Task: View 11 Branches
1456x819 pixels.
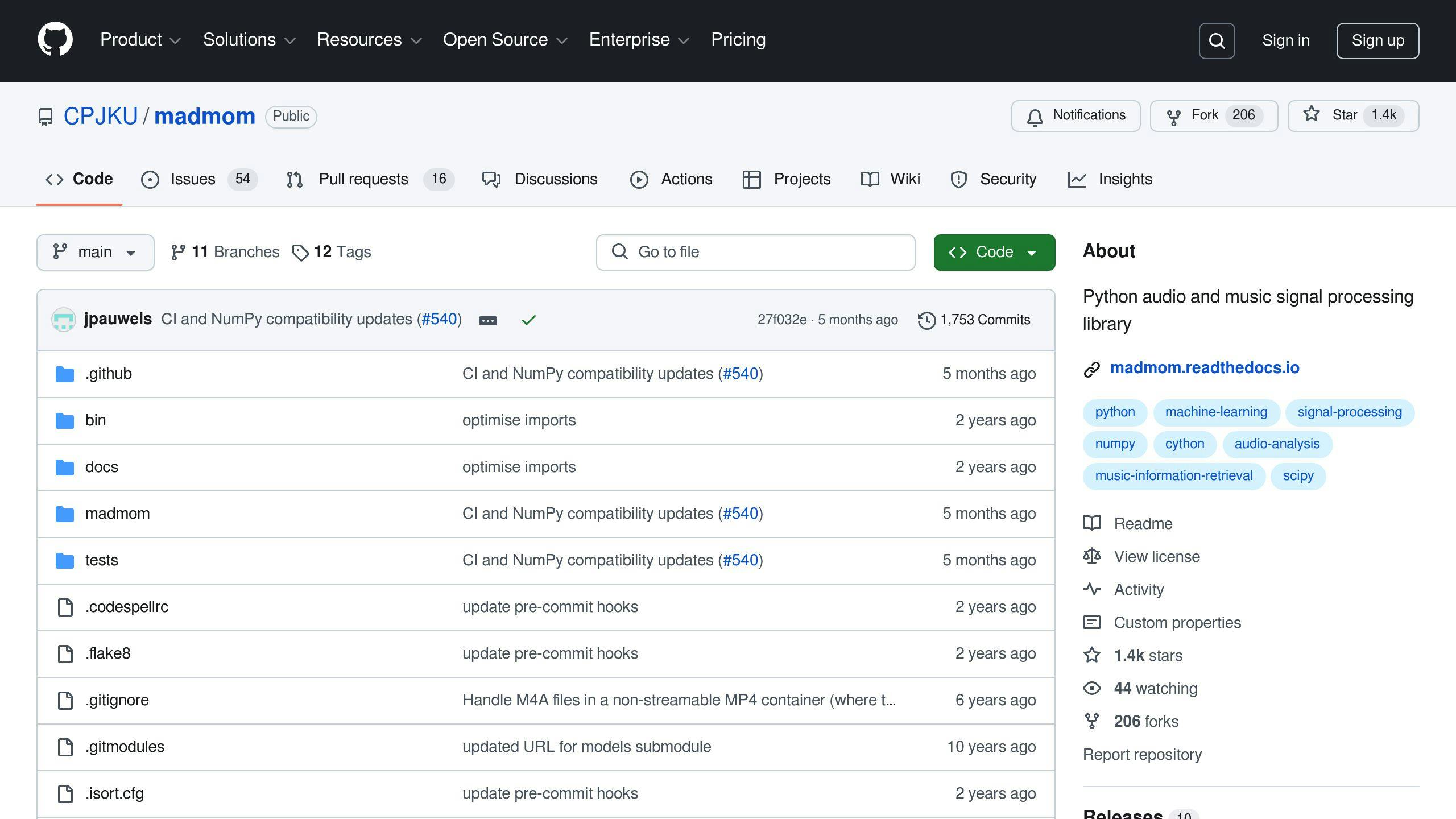Action: point(225,252)
